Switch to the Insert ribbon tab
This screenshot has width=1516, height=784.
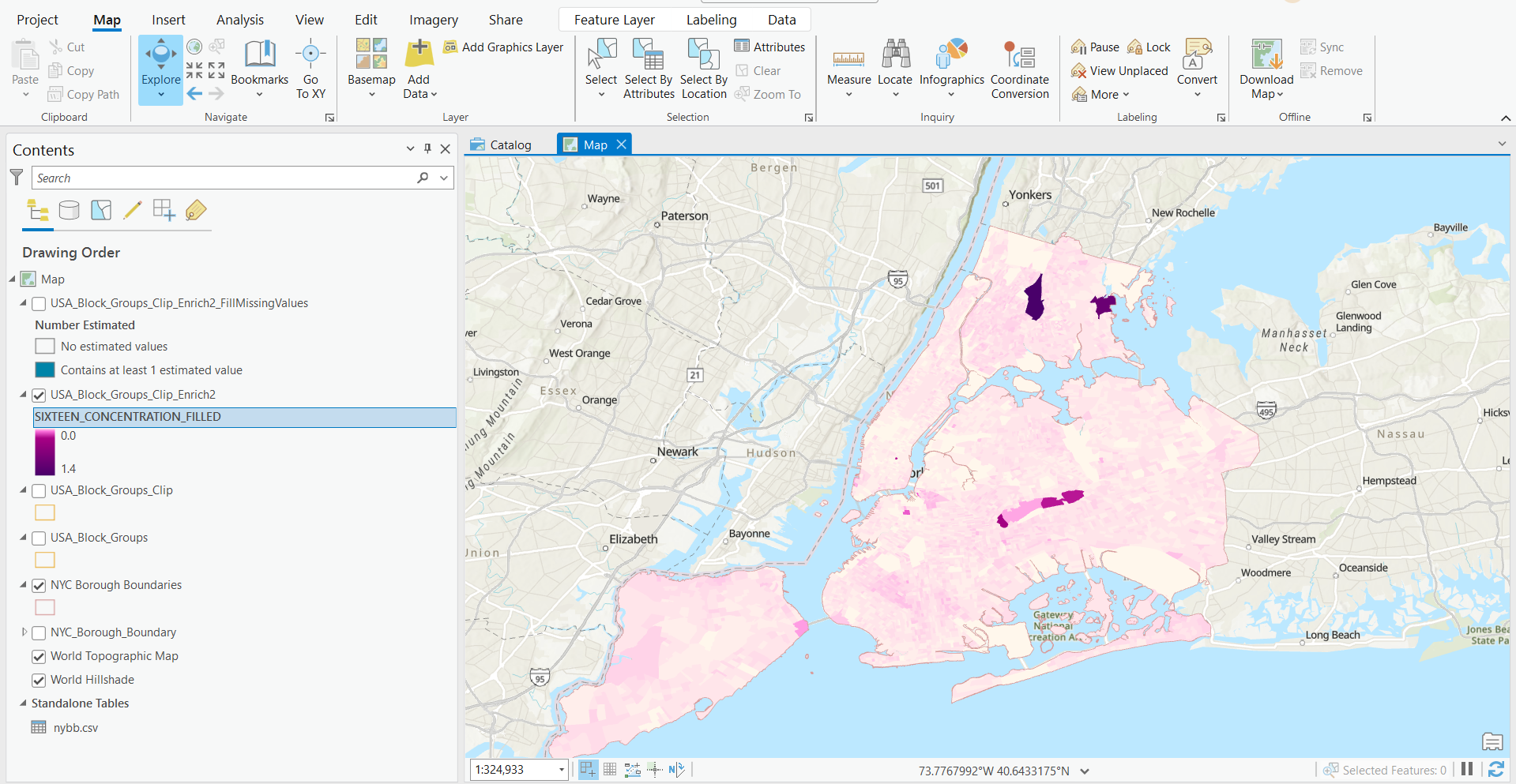(168, 20)
